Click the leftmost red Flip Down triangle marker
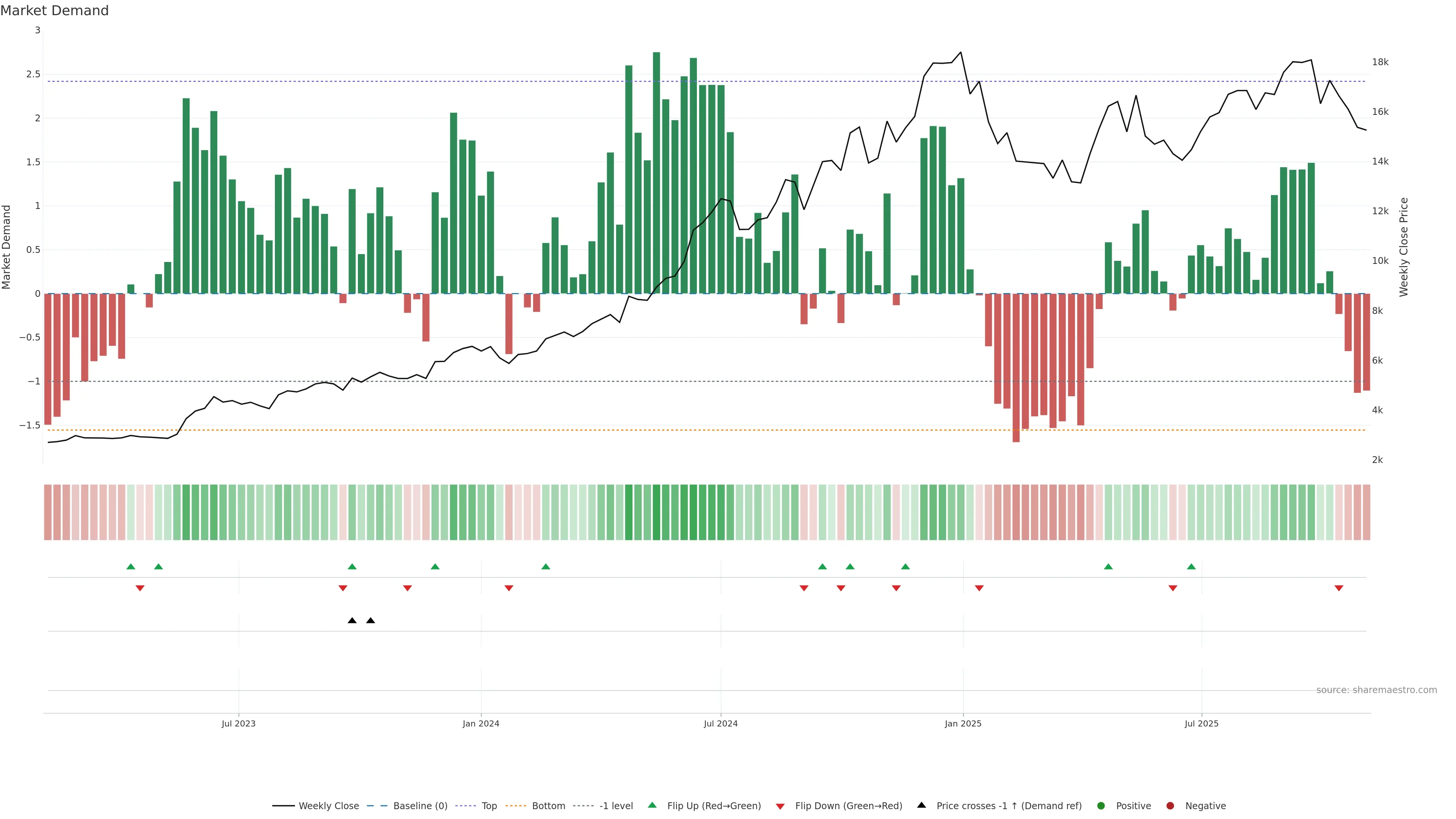The height and width of the screenshot is (819, 1456). point(140,588)
